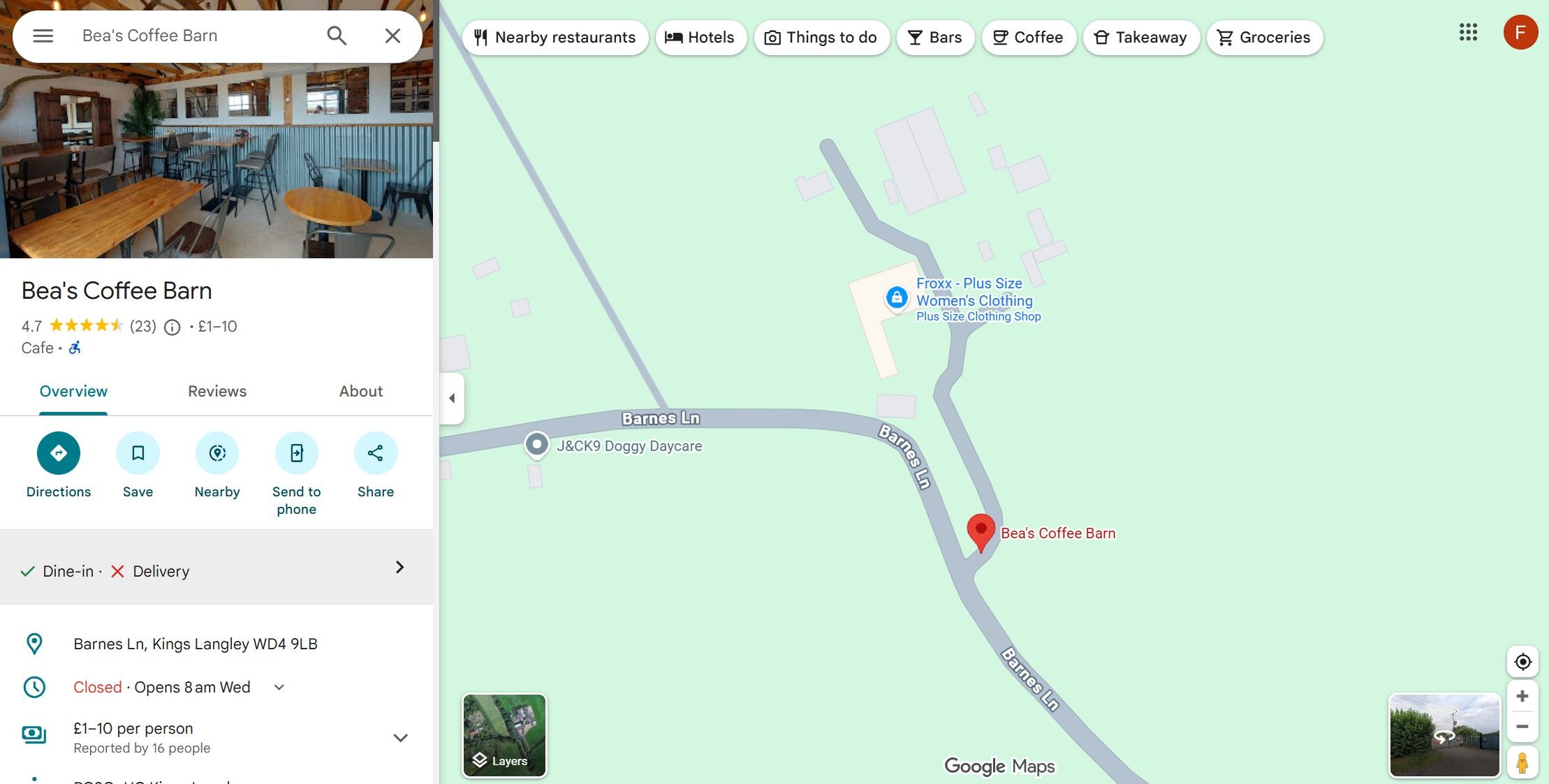Expand the opening hours dropdown
This screenshot has height=784, width=1549.
[x=279, y=688]
